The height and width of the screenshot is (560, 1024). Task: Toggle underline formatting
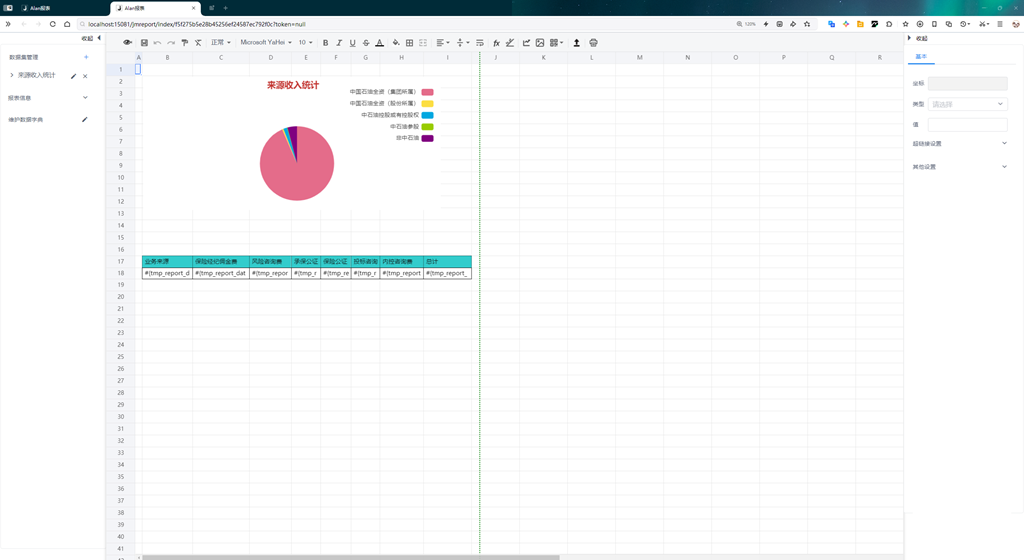(353, 42)
